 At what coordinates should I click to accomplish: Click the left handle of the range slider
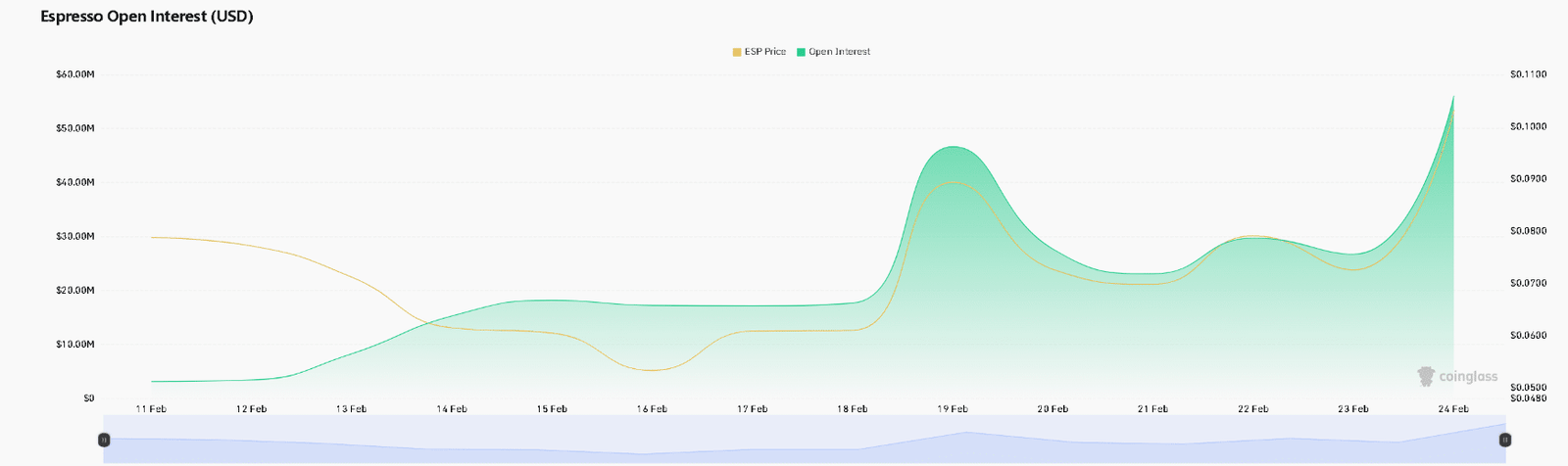pos(104,440)
